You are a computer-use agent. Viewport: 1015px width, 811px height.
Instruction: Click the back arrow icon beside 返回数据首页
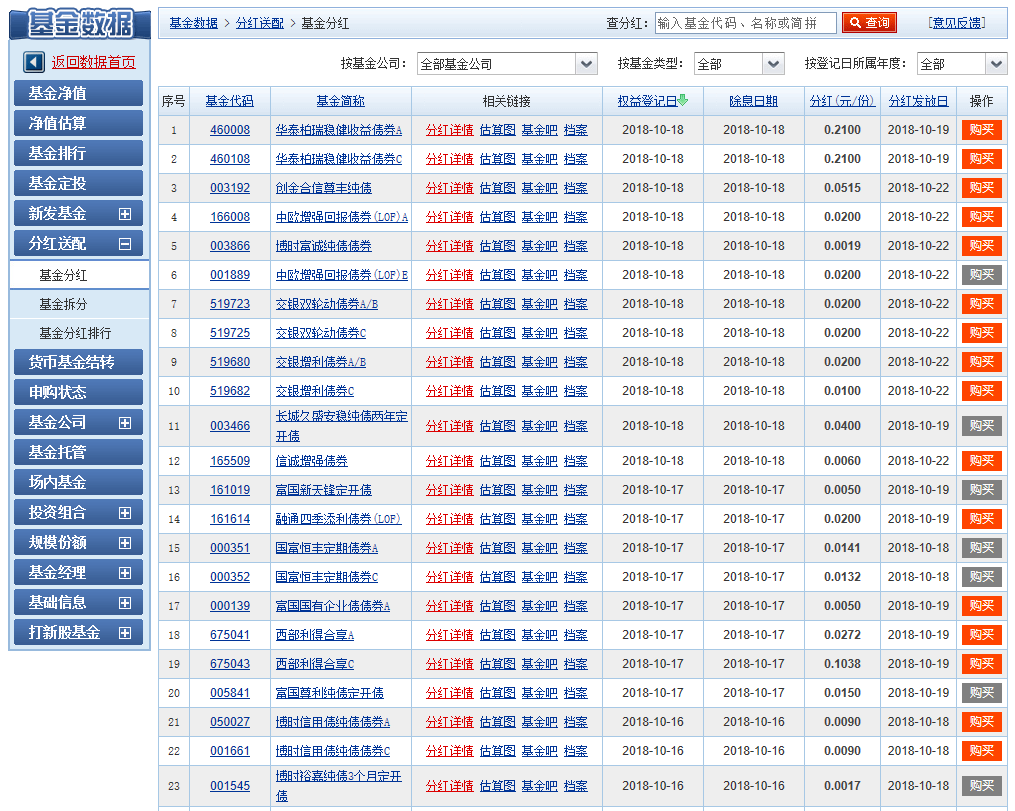click(34, 62)
